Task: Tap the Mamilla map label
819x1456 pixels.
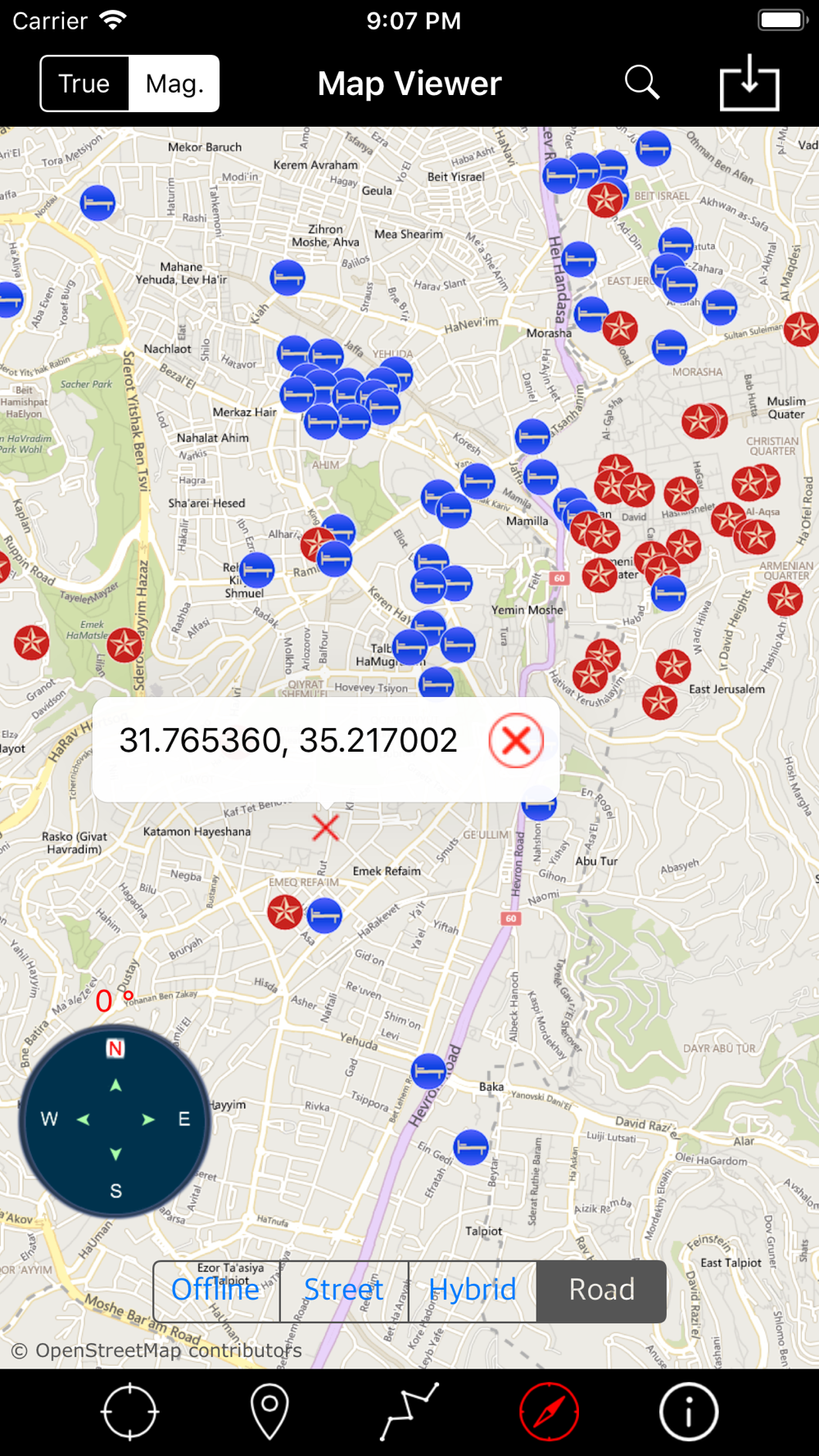Action: tap(527, 521)
